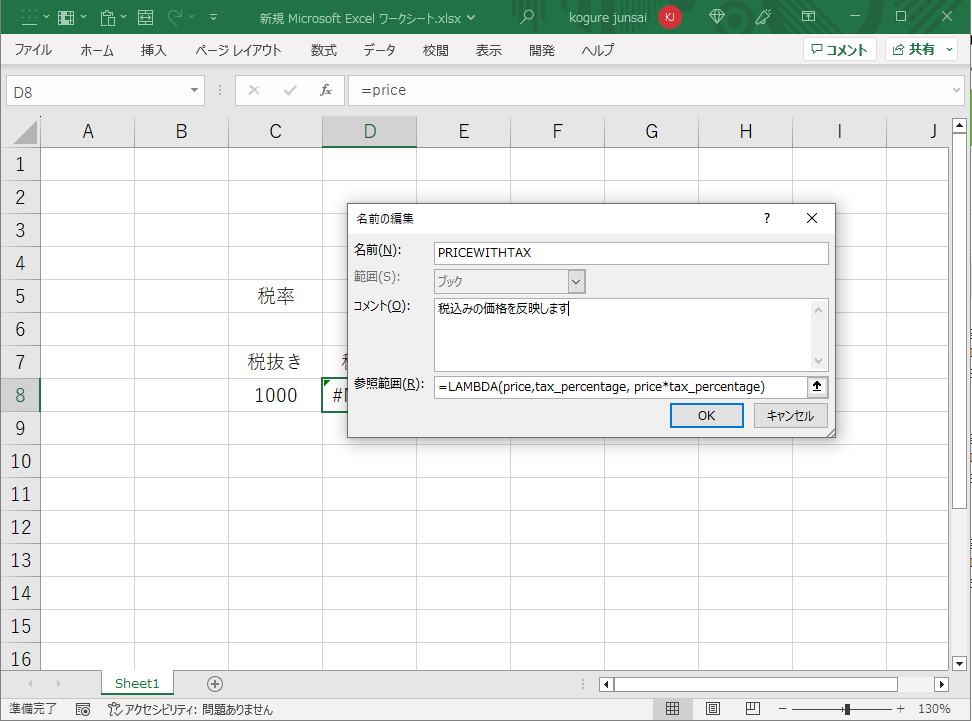This screenshot has height=721, width=972.
Task: Click キャンセル in 名前の編集 dialog
Action: [790, 415]
